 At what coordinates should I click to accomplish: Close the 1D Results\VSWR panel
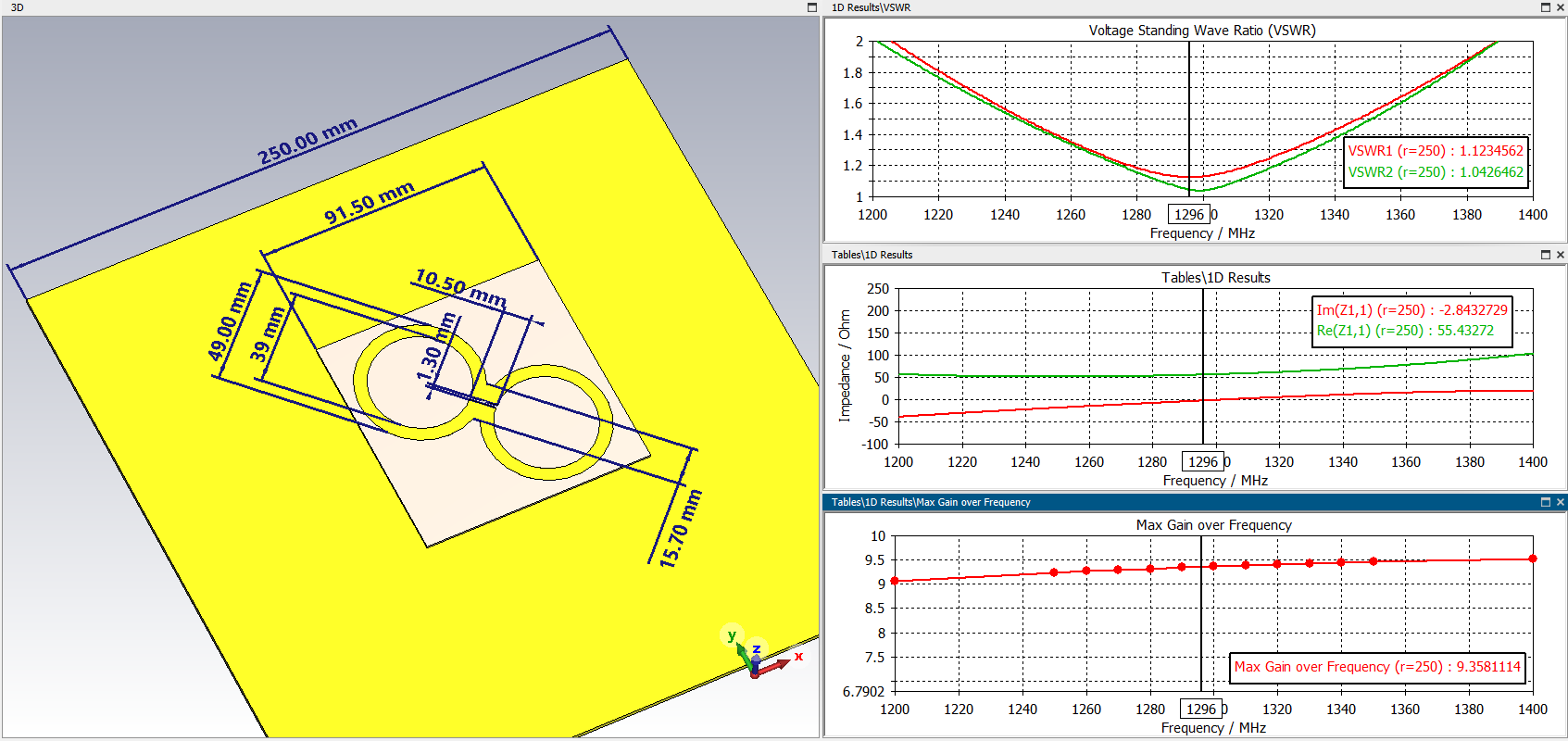(1560, 7)
